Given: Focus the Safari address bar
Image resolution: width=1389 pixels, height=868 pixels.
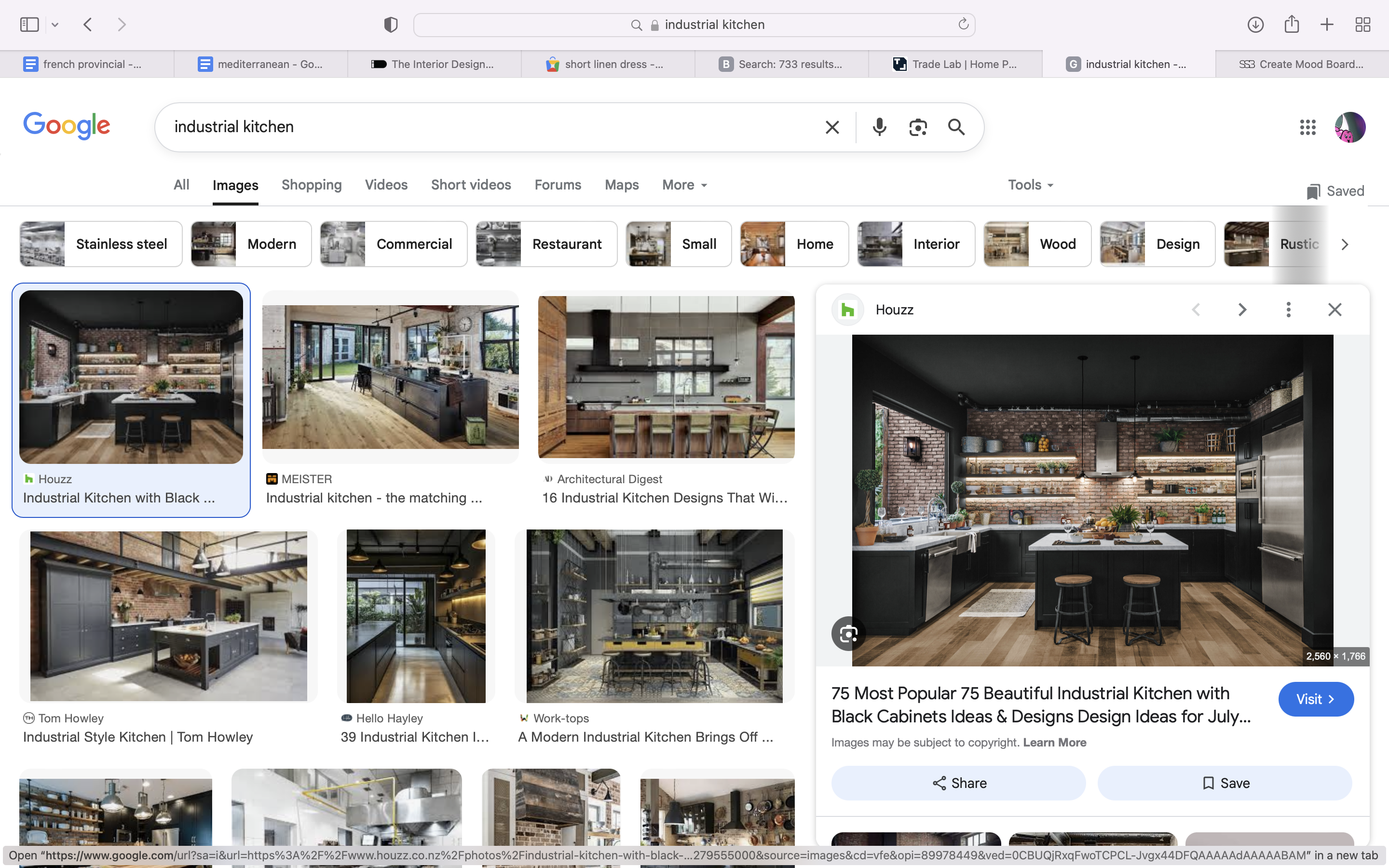Looking at the screenshot, I should click(x=694, y=25).
